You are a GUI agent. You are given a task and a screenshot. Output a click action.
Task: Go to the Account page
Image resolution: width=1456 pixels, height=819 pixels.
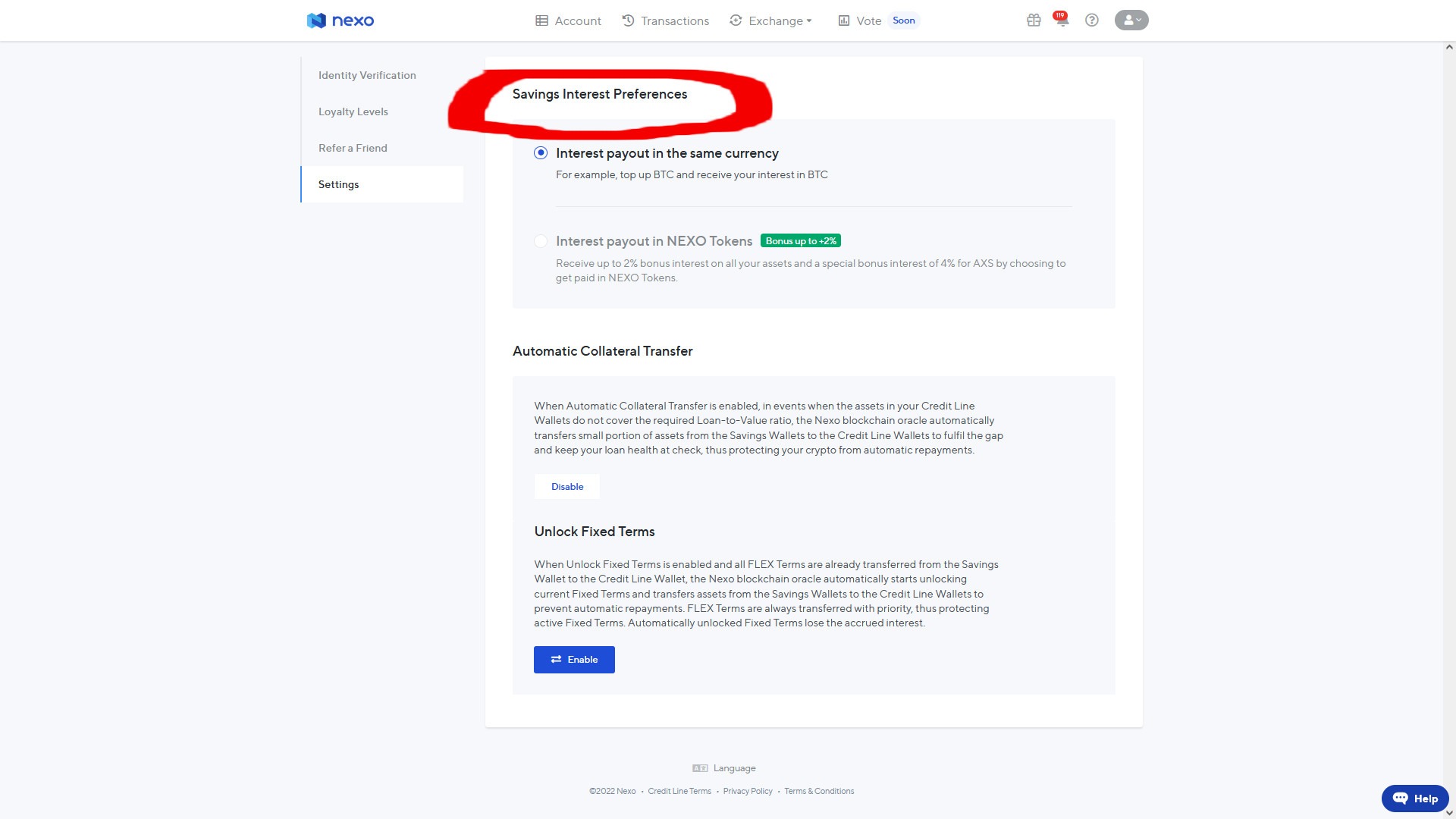click(568, 20)
